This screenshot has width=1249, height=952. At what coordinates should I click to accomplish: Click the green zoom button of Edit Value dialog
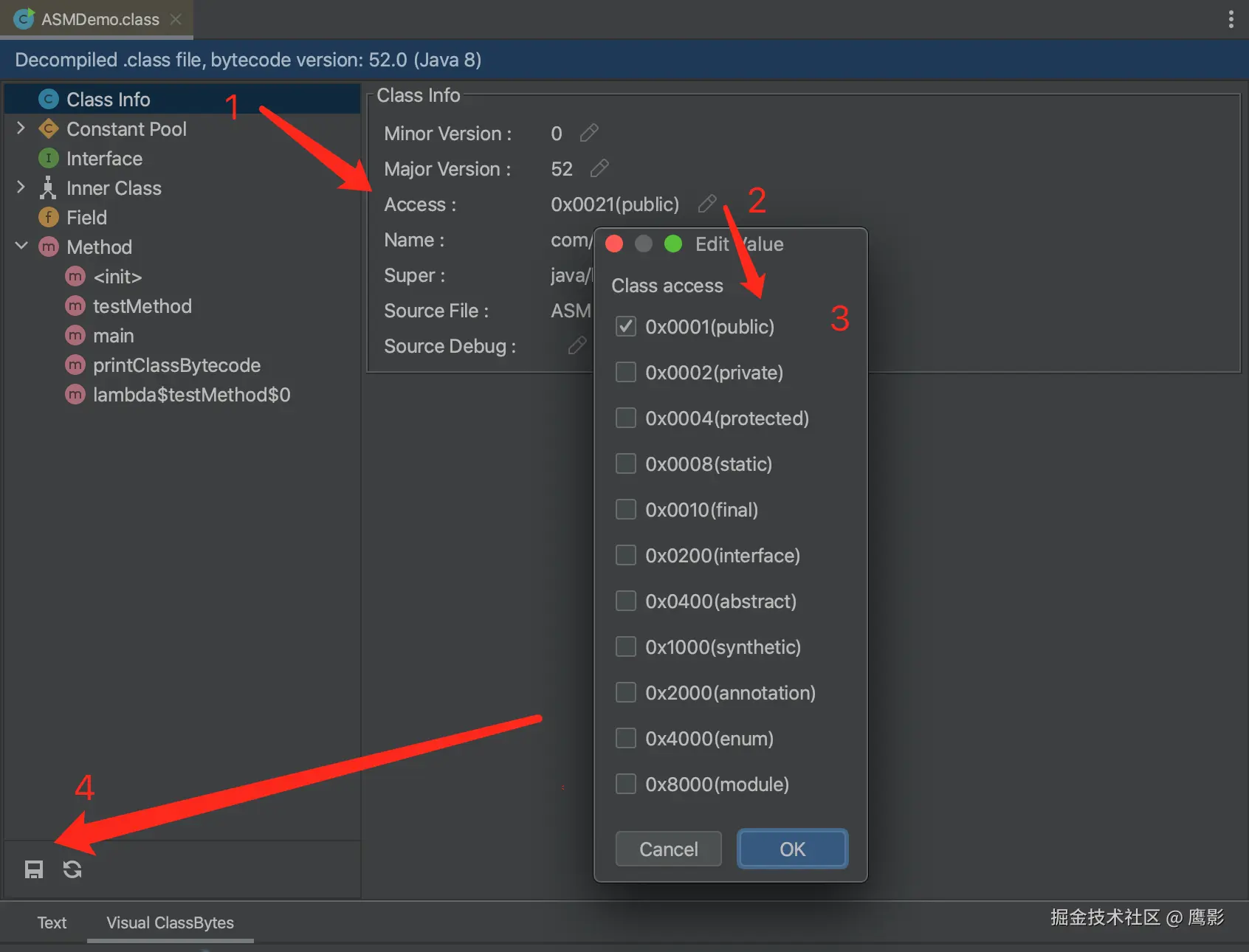pos(673,244)
